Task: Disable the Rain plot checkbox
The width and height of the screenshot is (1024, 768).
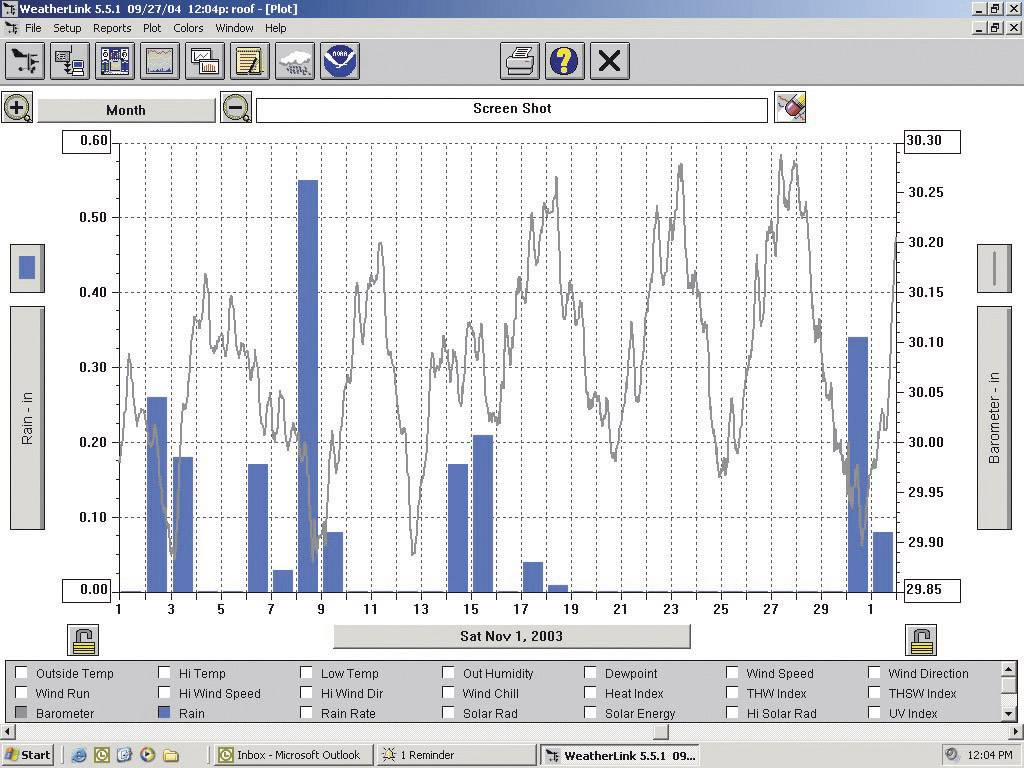Action: coord(164,713)
